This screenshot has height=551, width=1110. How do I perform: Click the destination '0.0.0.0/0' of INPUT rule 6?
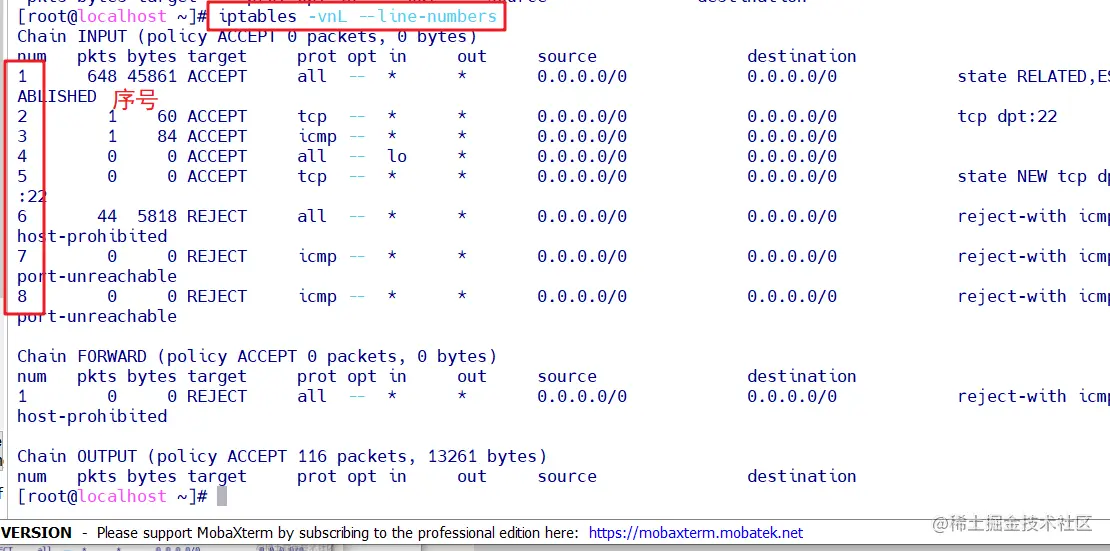pyautogui.click(x=791, y=216)
